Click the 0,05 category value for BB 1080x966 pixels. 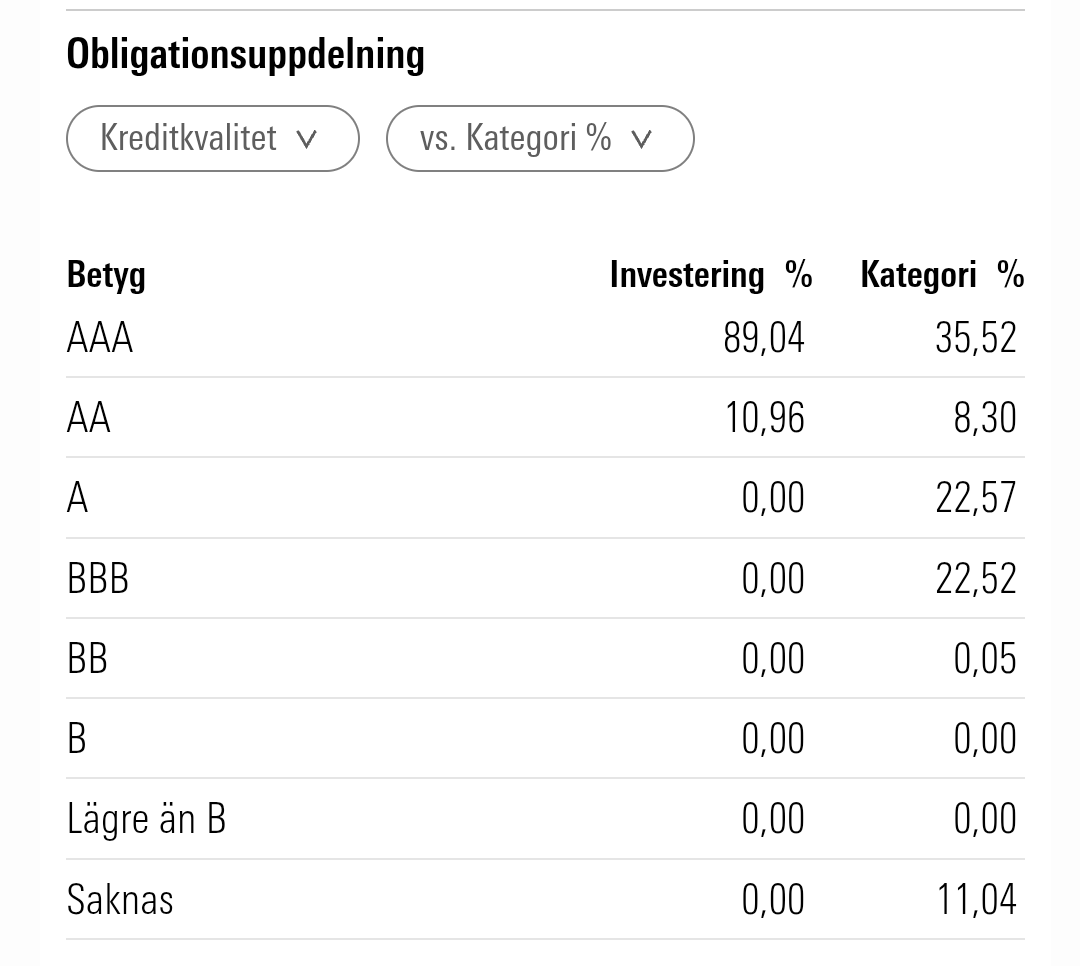tap(985, 658)
